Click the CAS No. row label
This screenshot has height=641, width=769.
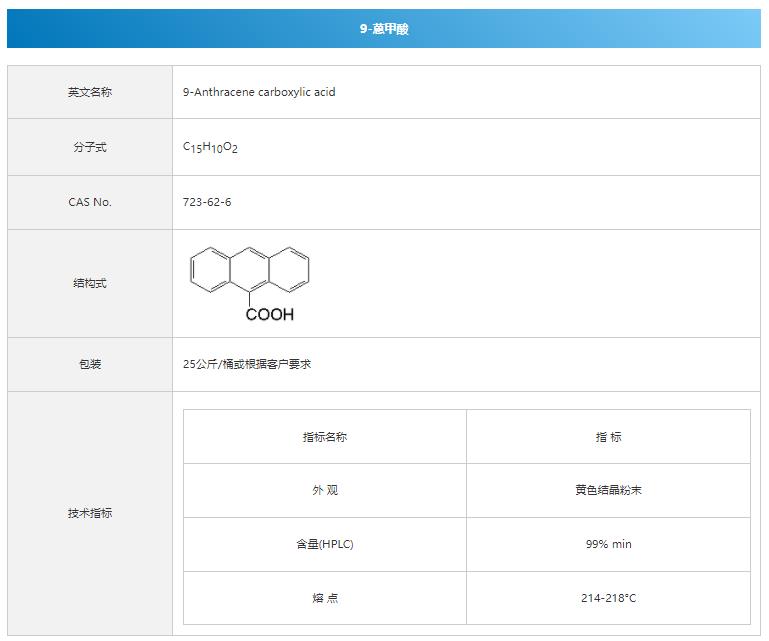(90, 202)
